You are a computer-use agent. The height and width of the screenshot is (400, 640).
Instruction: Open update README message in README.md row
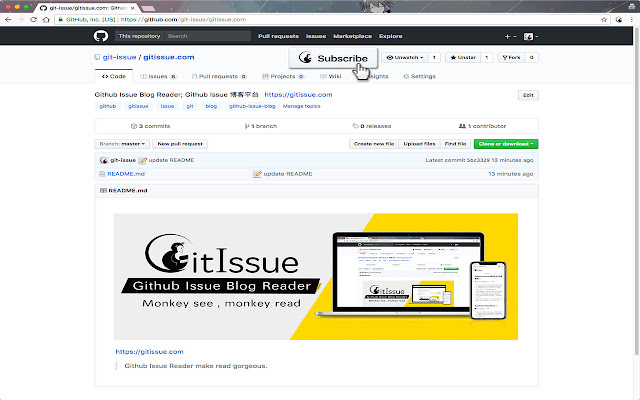(x=288, y=174)
